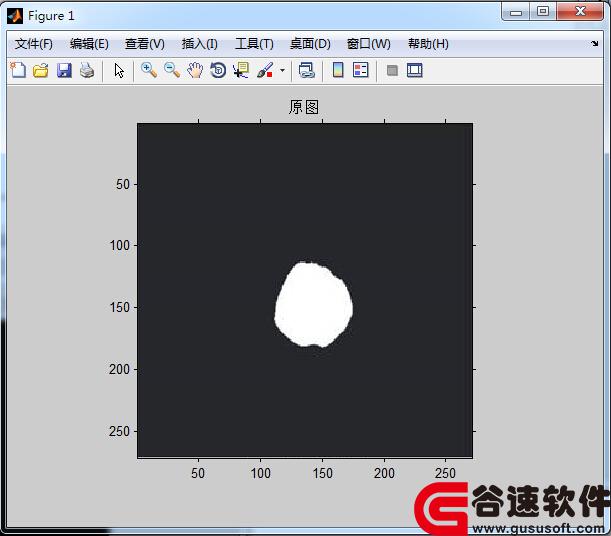This screenshot has height=536, width=611.
Task: Open a file with the folder icon
Action: (41, 71)
